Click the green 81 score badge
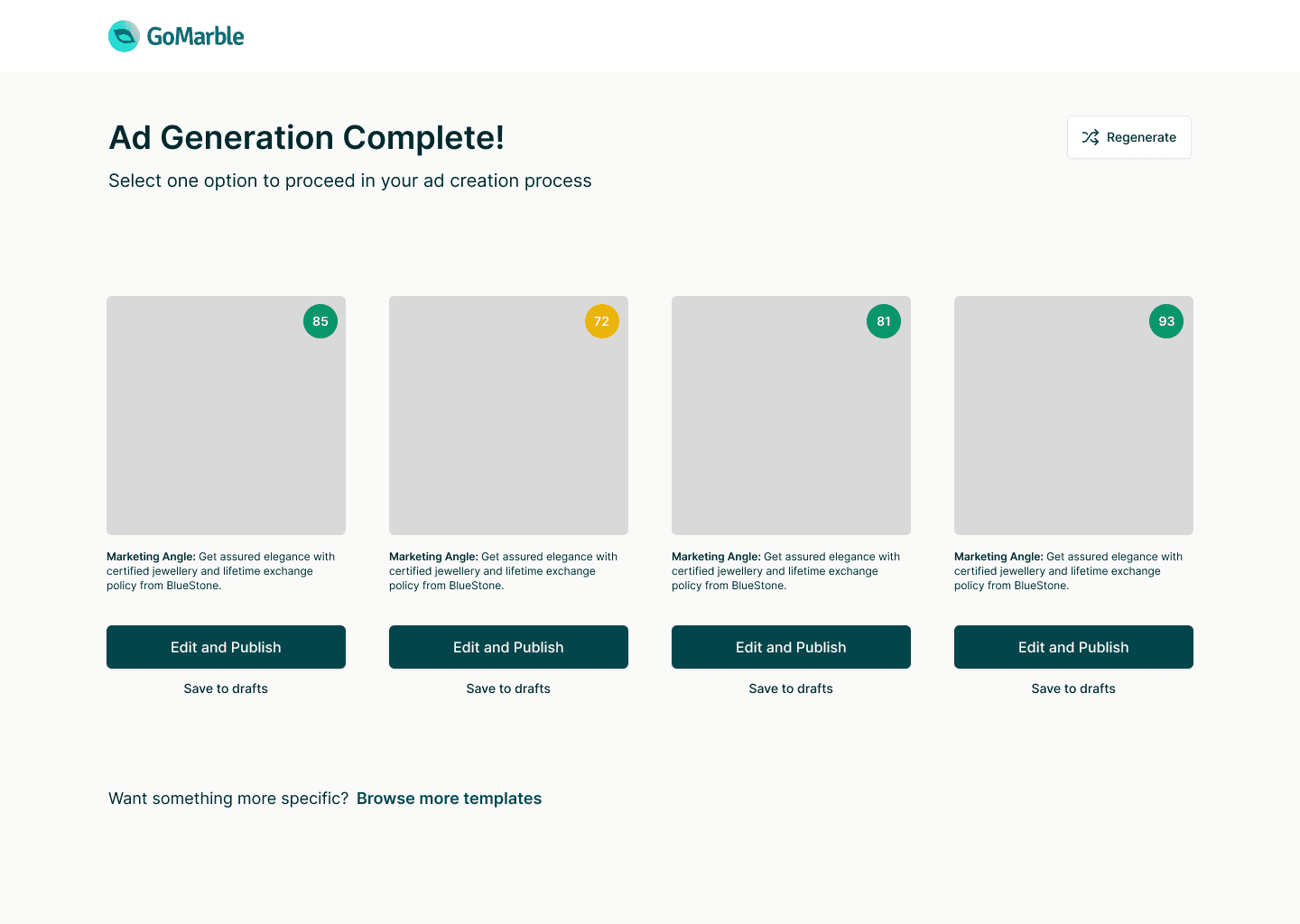1300x924 pixels. 884,321
